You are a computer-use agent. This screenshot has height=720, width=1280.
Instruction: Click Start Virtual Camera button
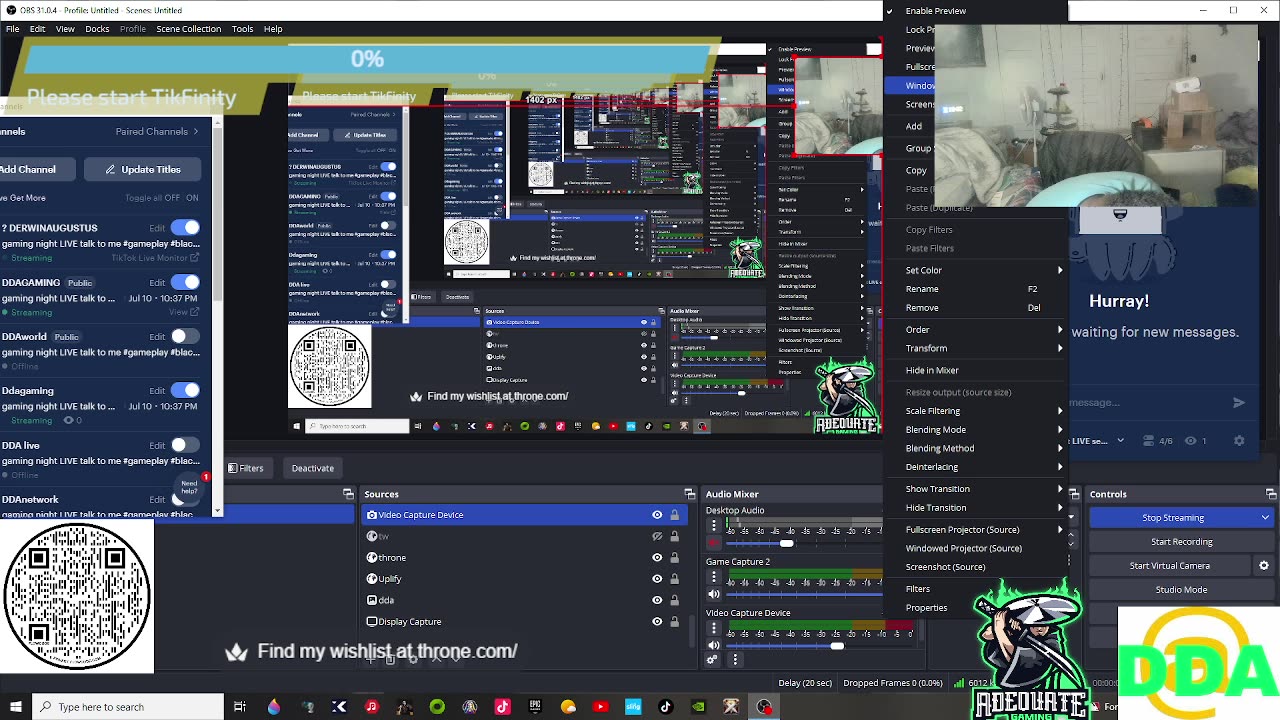click(1170, 566)
